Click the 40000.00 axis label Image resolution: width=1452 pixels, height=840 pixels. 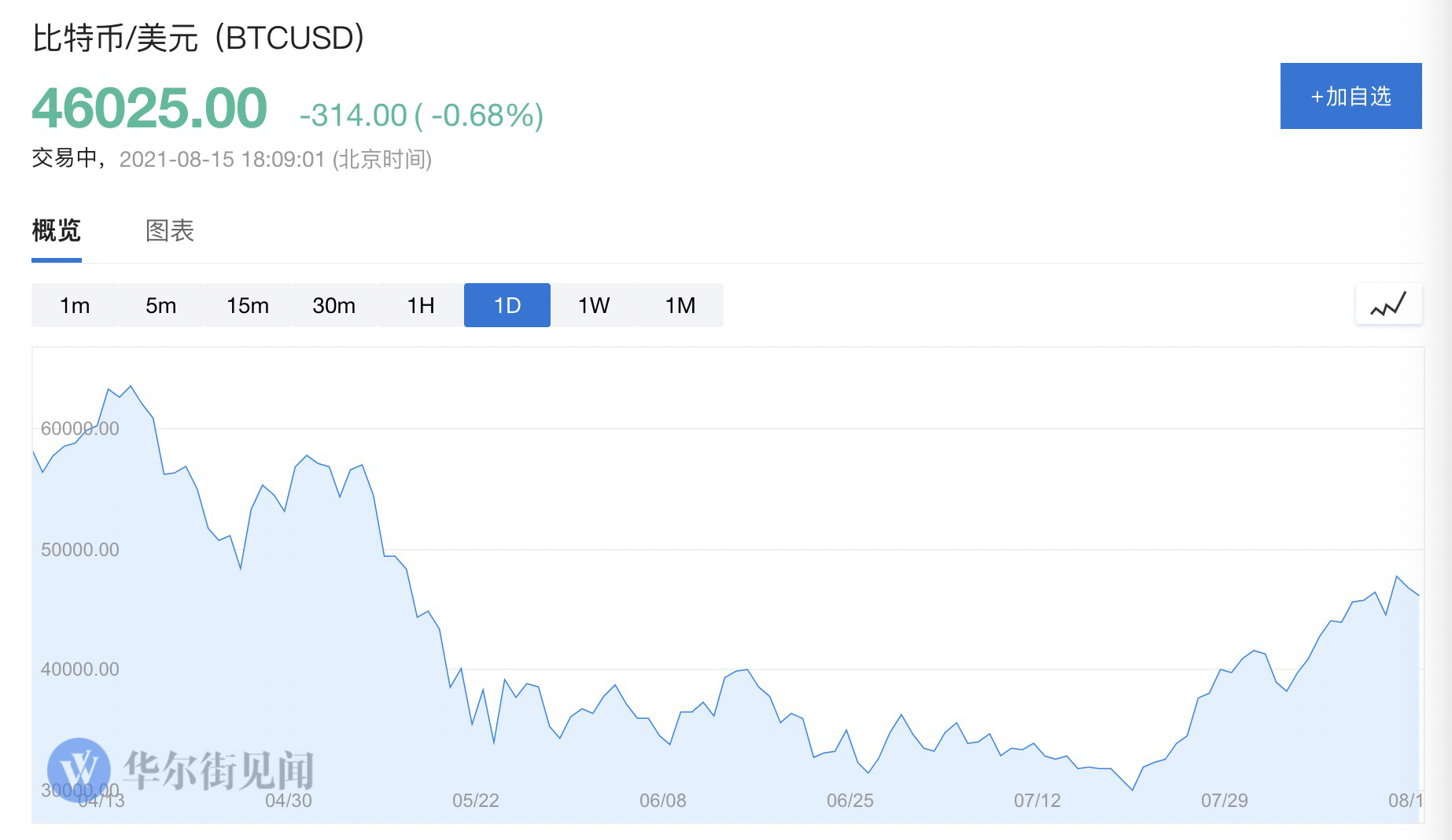tap(80, 669)
